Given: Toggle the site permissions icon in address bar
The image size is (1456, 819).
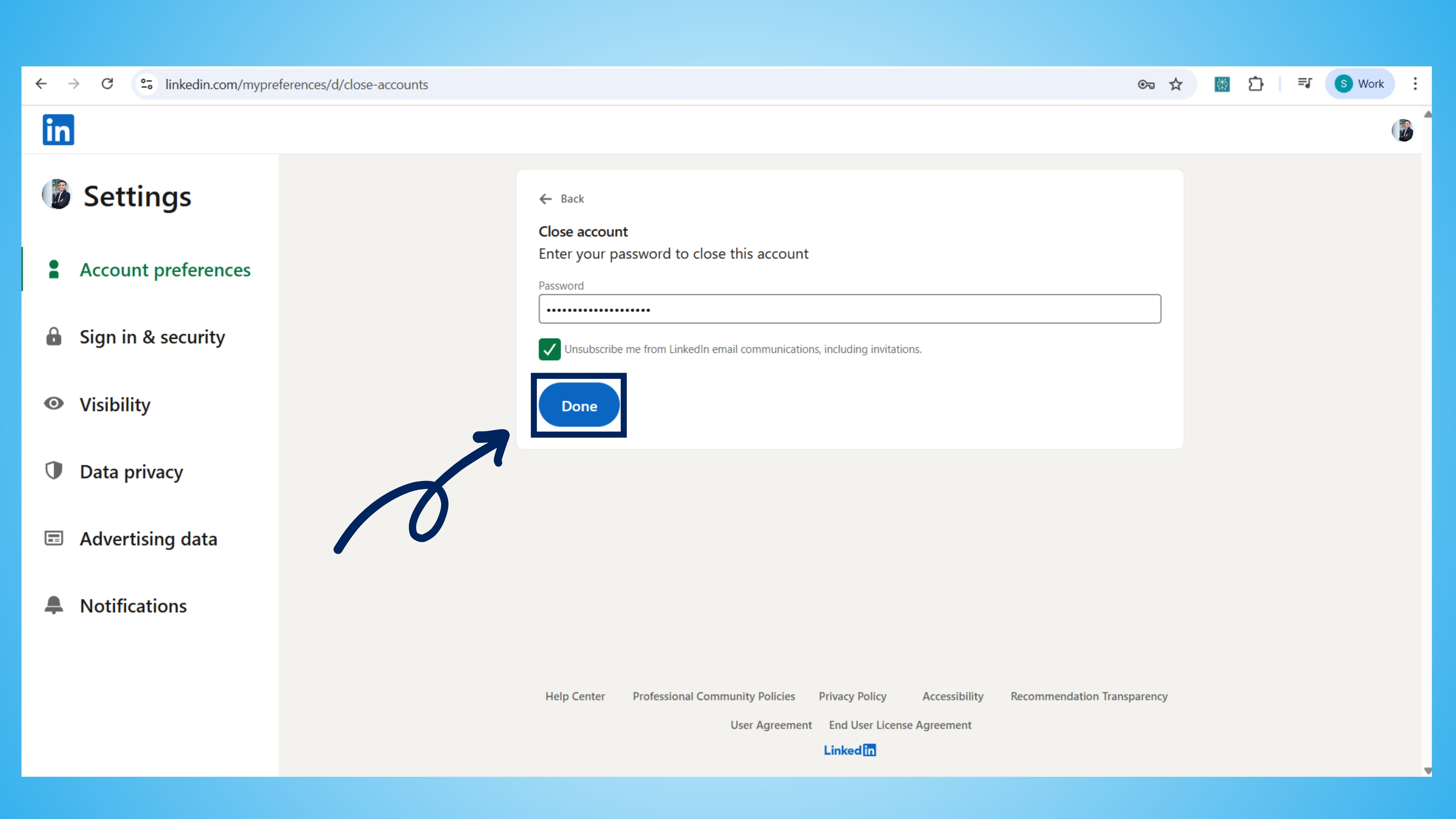Looking at the screenshot, I should (x=146, y=84).
